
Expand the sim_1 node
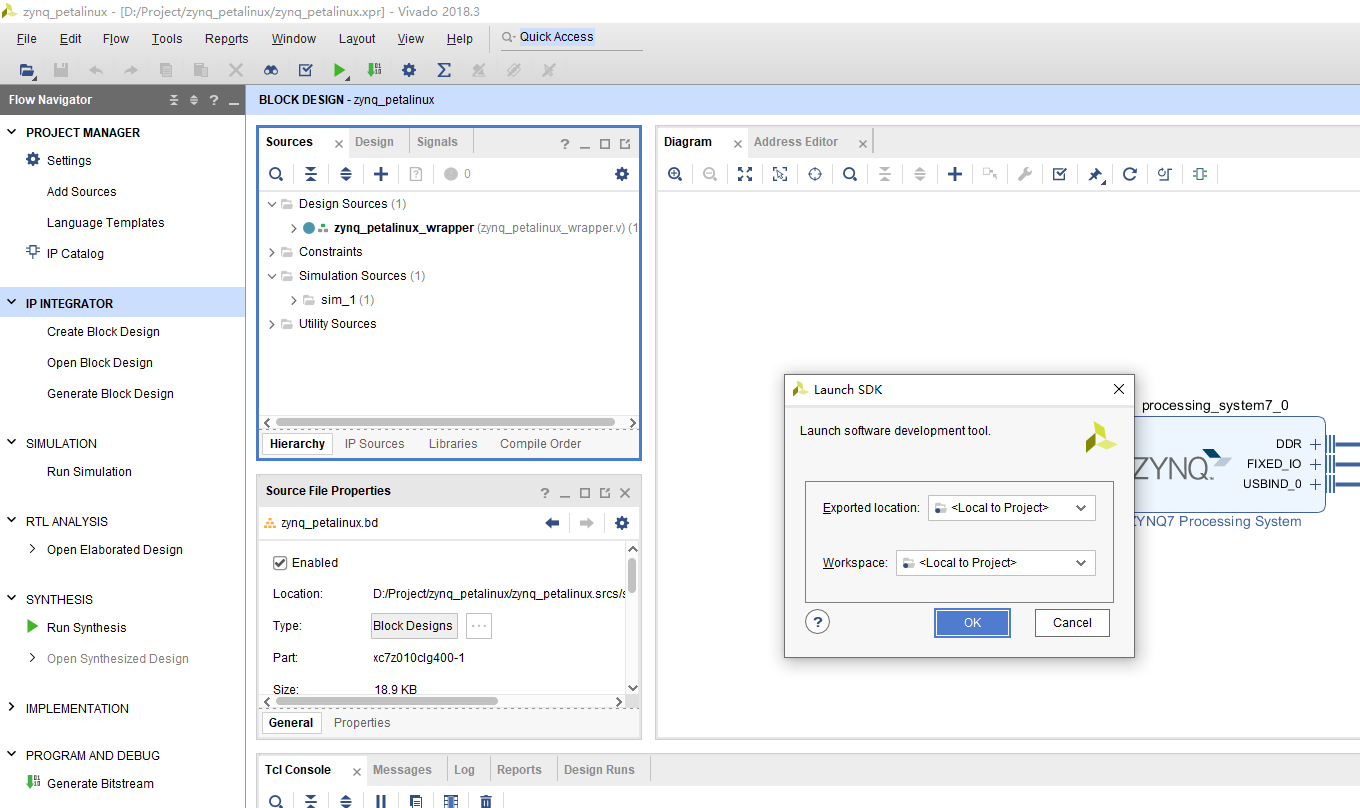pyautogui.click(x=293, y=300)
